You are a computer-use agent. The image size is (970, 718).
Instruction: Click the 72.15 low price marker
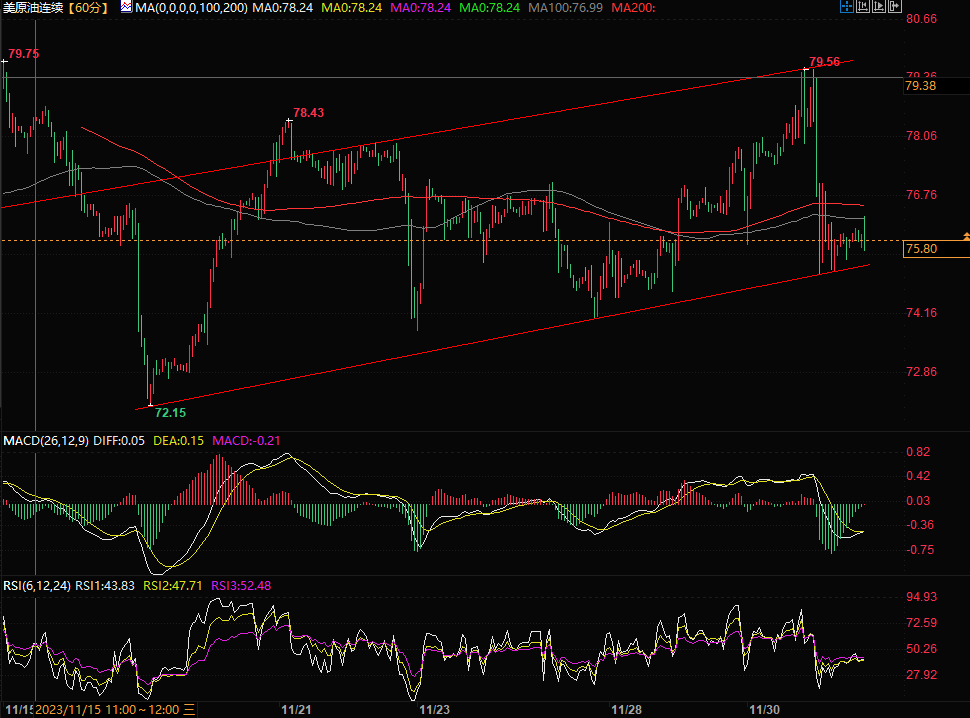(170, 412)
